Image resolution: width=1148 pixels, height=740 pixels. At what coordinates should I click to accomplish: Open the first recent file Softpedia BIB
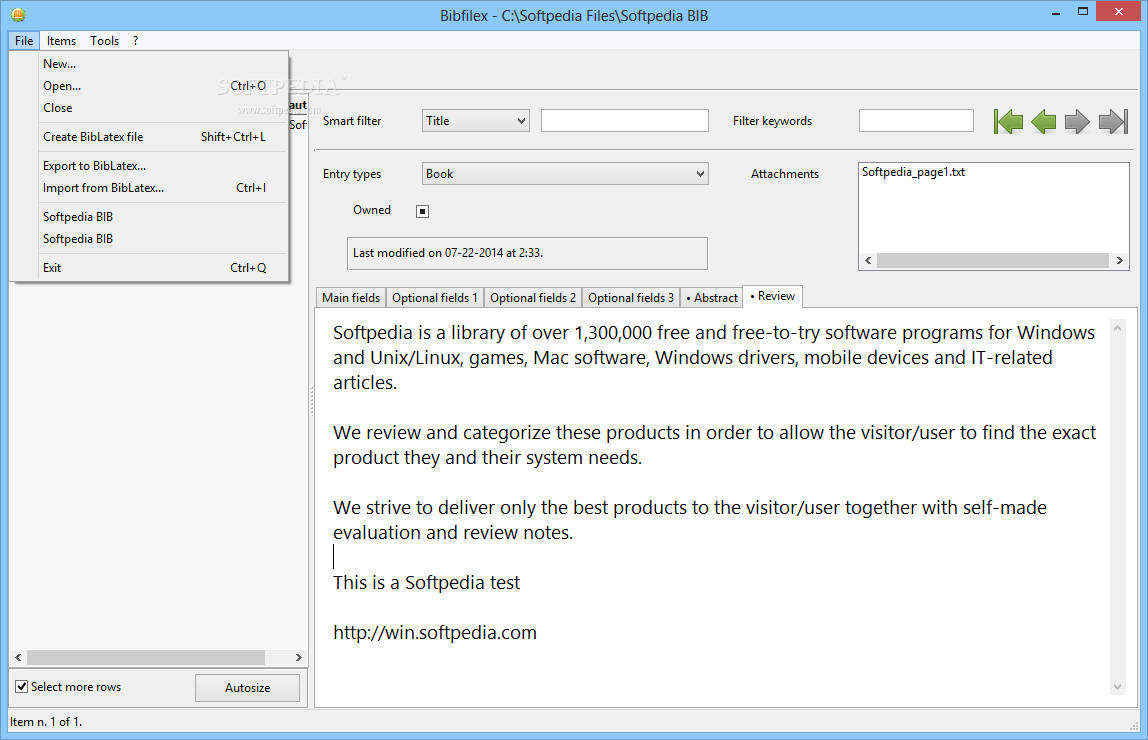149,217
